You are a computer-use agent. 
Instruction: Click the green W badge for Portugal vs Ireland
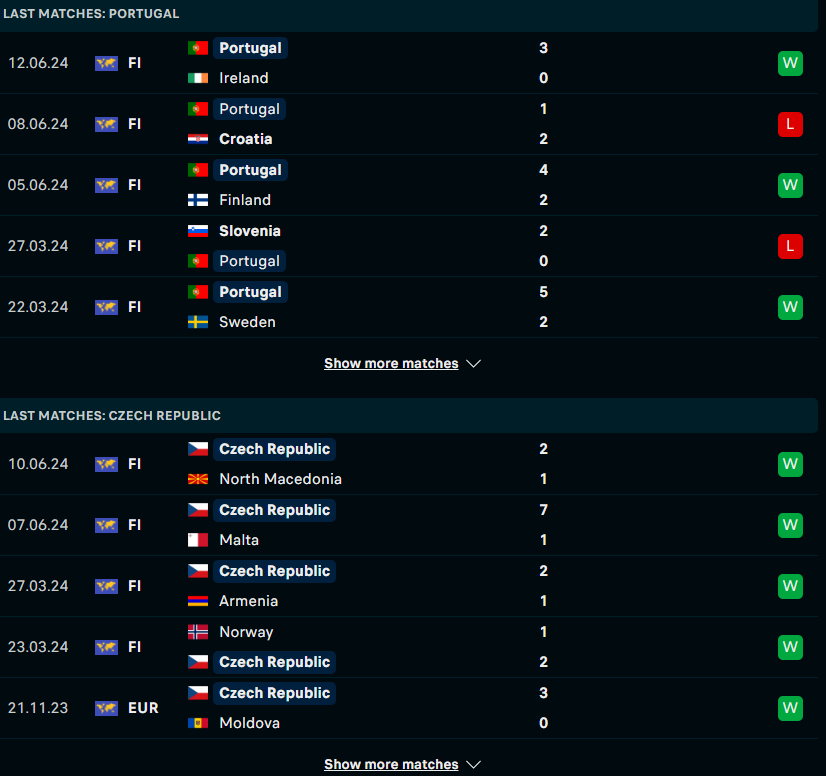[x=790, y=63]
